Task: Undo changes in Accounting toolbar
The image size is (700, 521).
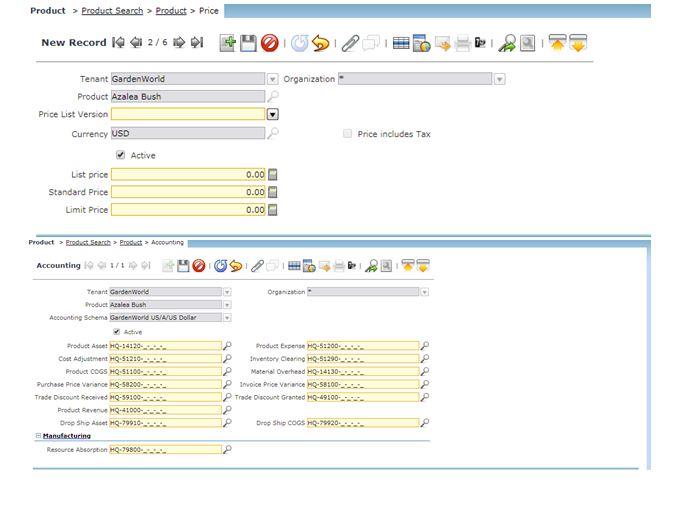Action: tap(236, 266)
